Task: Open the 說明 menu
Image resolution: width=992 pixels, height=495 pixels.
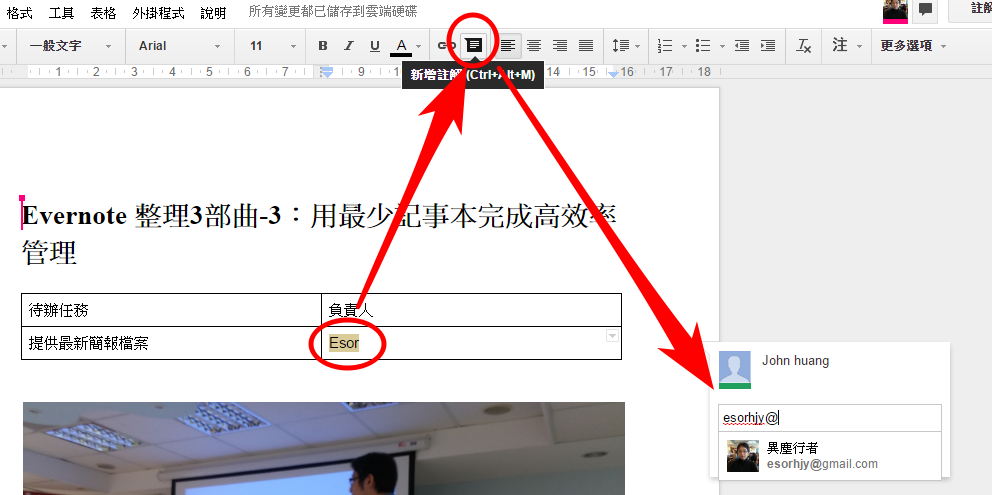Action: (x=213, y=12)
